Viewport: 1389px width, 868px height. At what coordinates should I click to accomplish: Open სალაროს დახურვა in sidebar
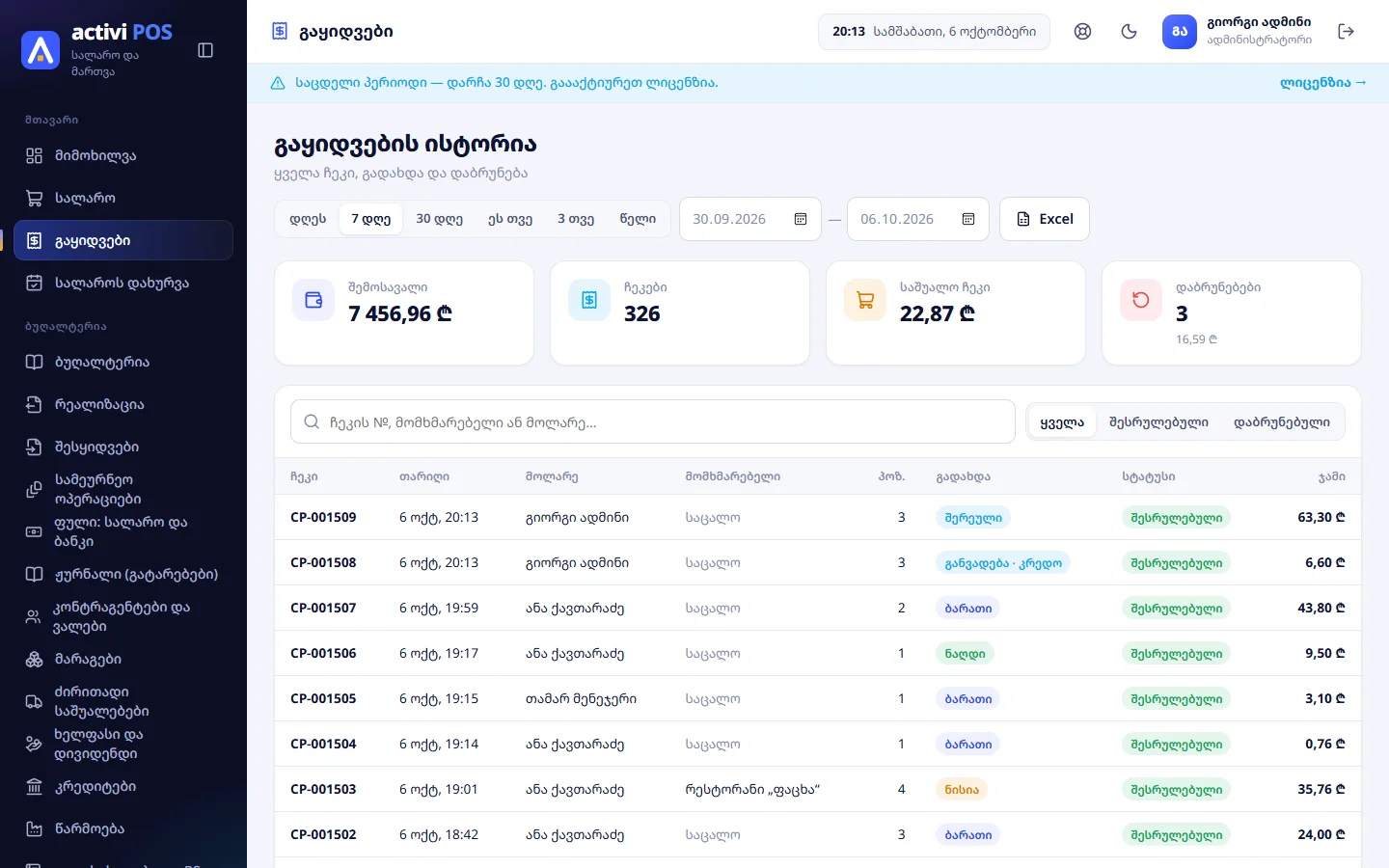pyautogui.click(x=123, y=283)
